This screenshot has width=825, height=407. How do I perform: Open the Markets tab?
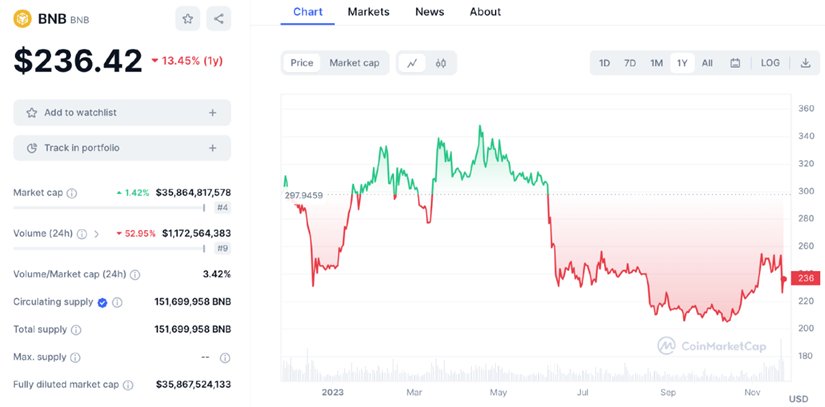click(368, 12)
